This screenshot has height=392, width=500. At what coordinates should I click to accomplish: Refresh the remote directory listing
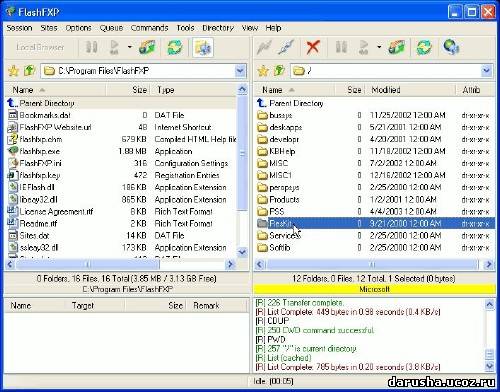pyautogui.click(x=424, y=47)
